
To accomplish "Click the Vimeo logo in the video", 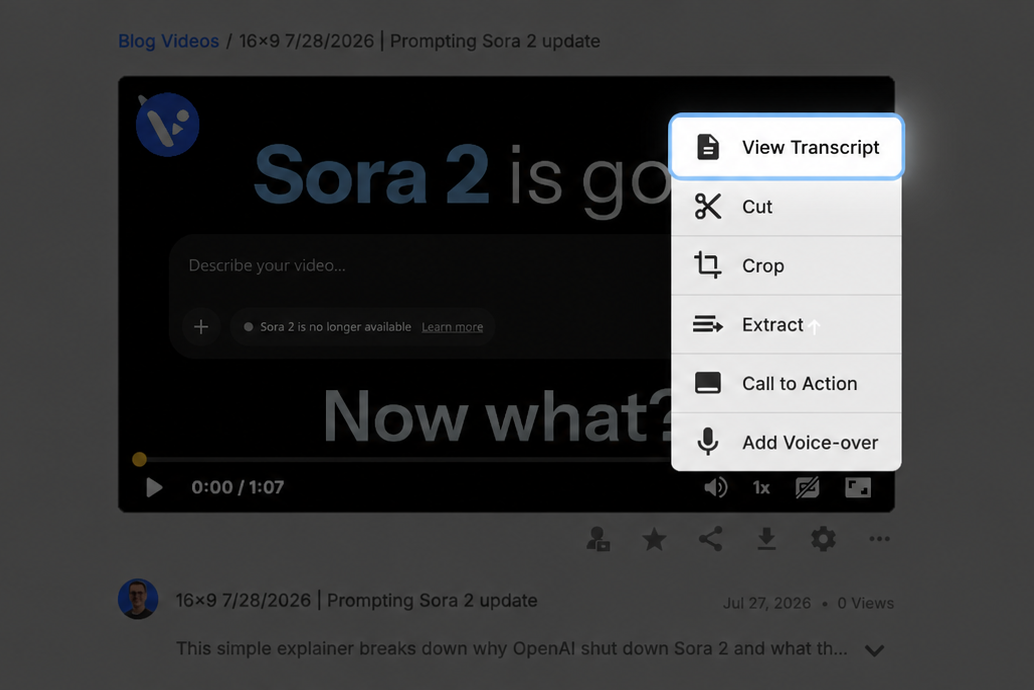I will click(x=167, y=124).
